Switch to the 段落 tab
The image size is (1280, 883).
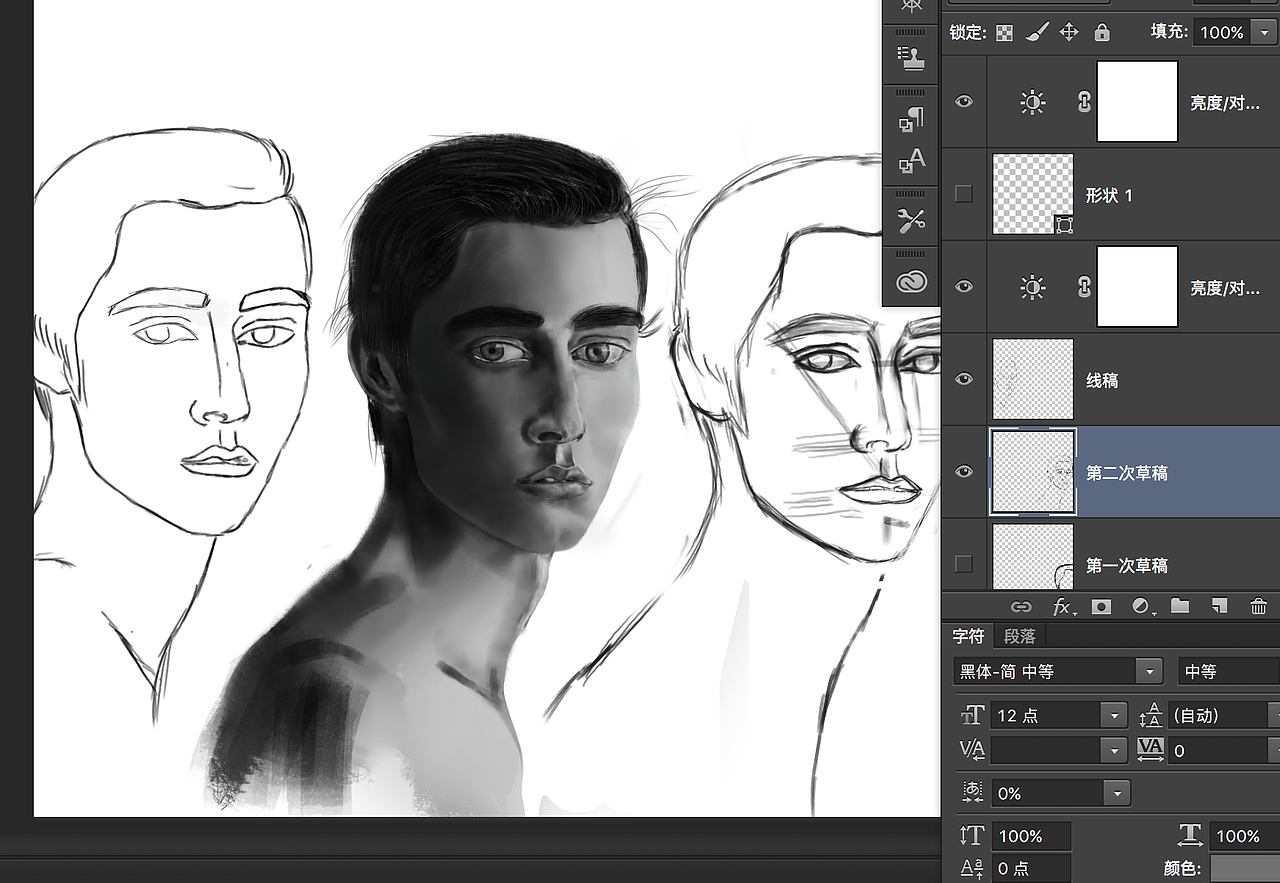point(1019,636)
